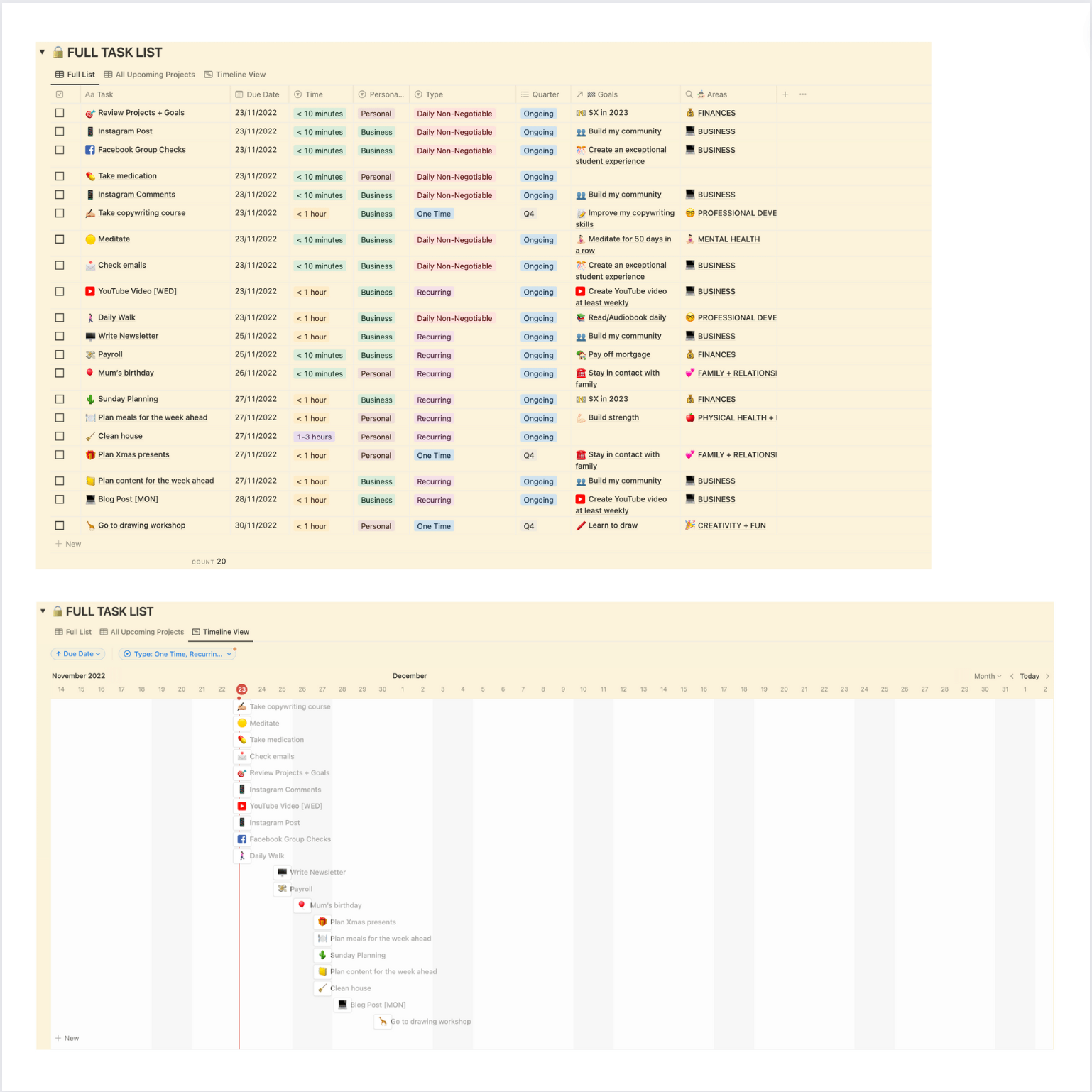Click Today button in the timeline

click(1030, 676)
